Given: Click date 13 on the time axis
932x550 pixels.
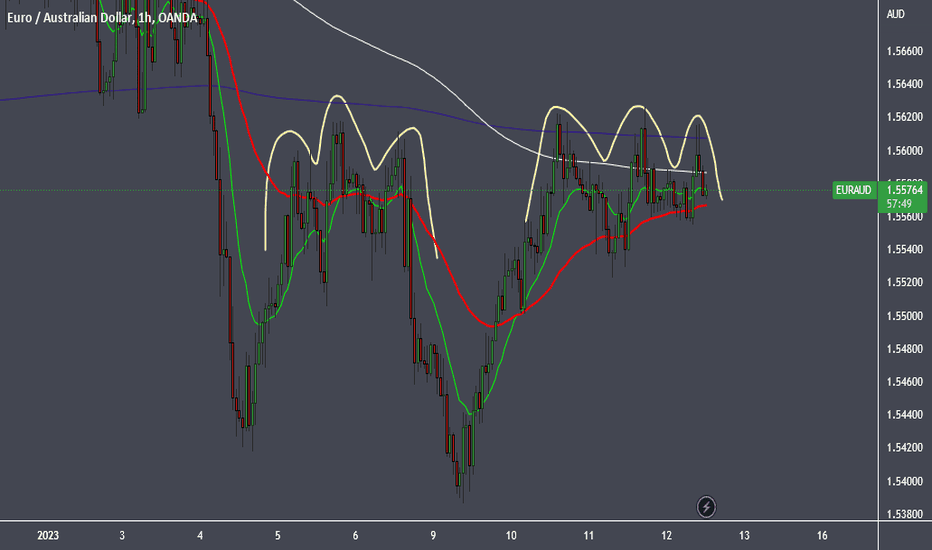Looking at the screenshot, I should (x=744, y=536).
